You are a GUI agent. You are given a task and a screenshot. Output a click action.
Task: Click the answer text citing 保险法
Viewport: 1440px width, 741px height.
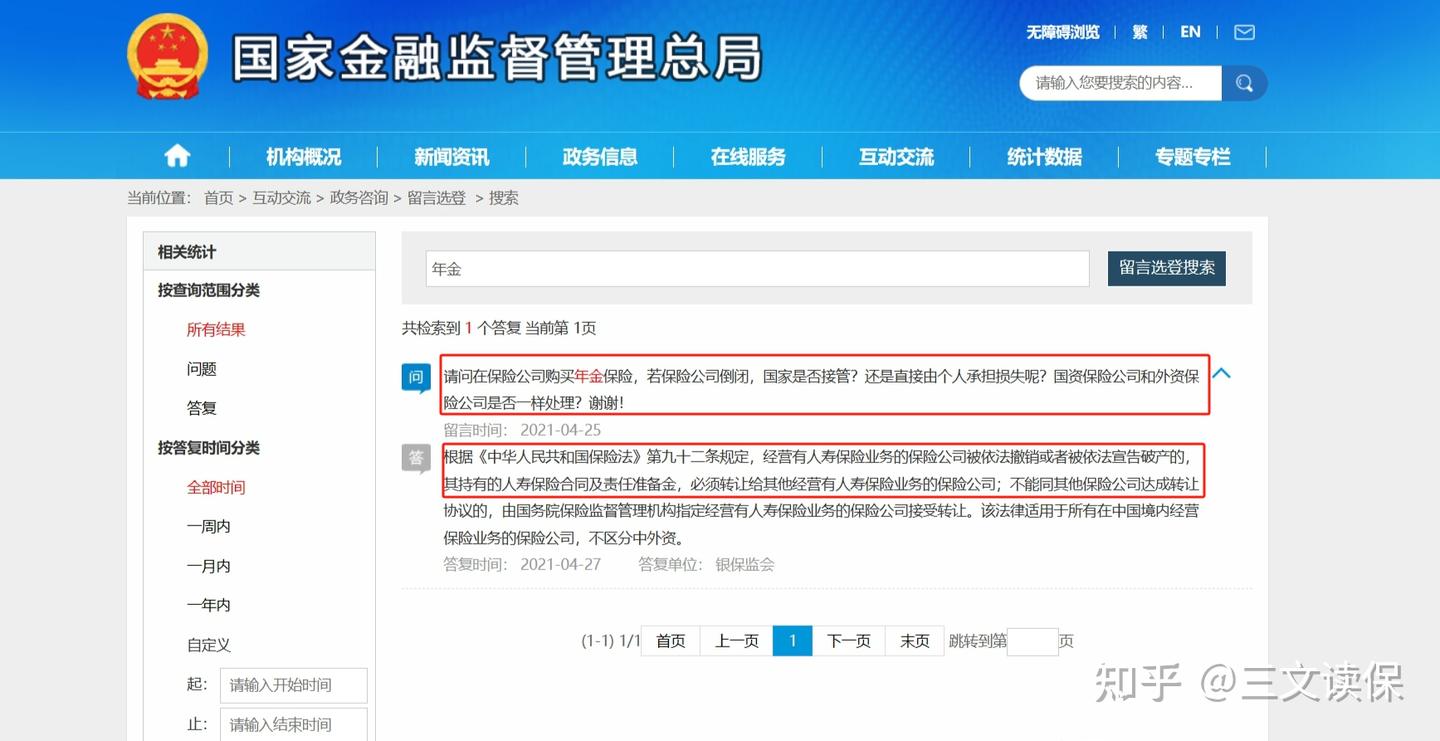pyautogui.click(x=821, y=498)
